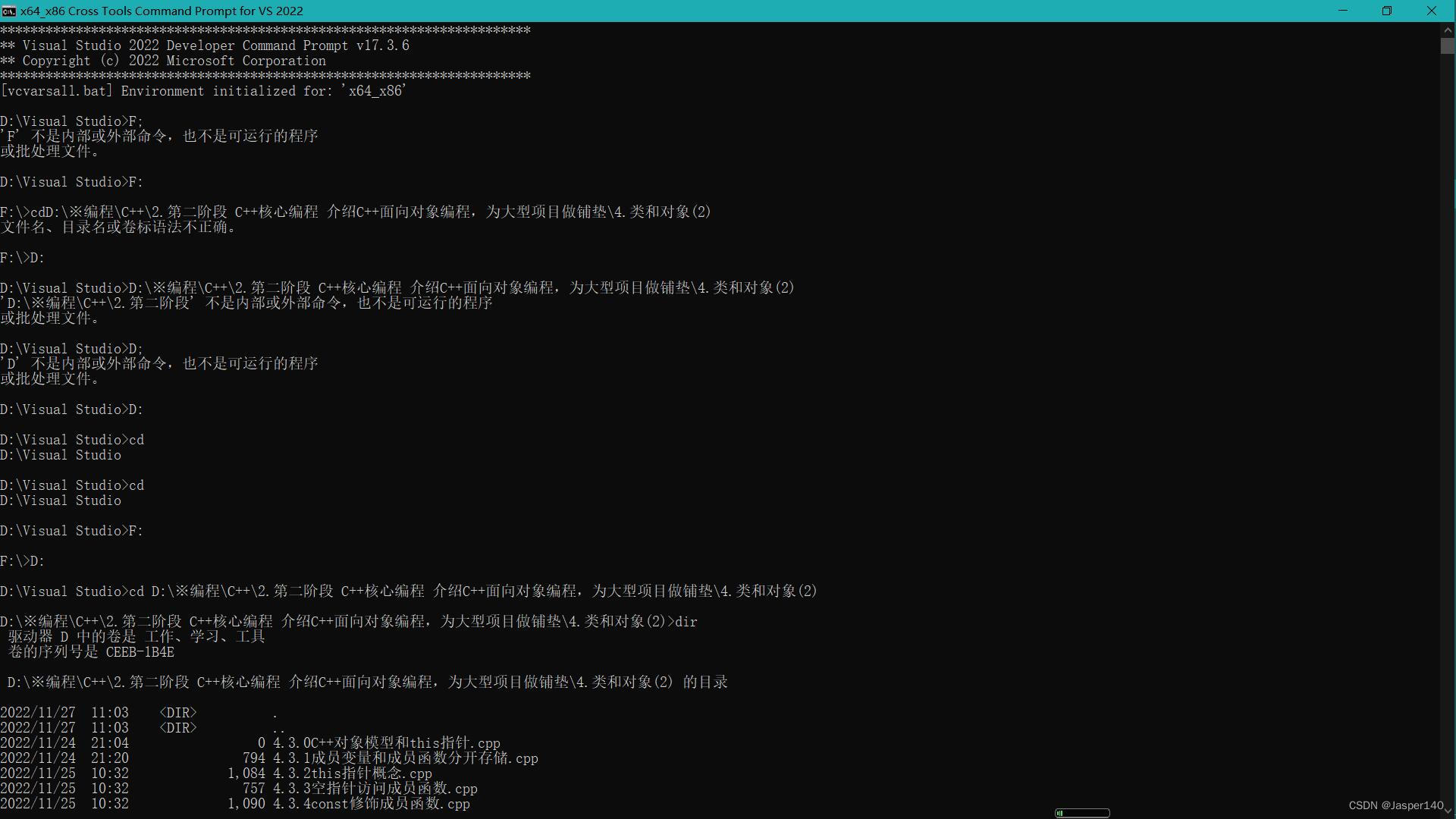Click the file 4.3.1成员变量和成员函数分开存储.cpp

406,758
